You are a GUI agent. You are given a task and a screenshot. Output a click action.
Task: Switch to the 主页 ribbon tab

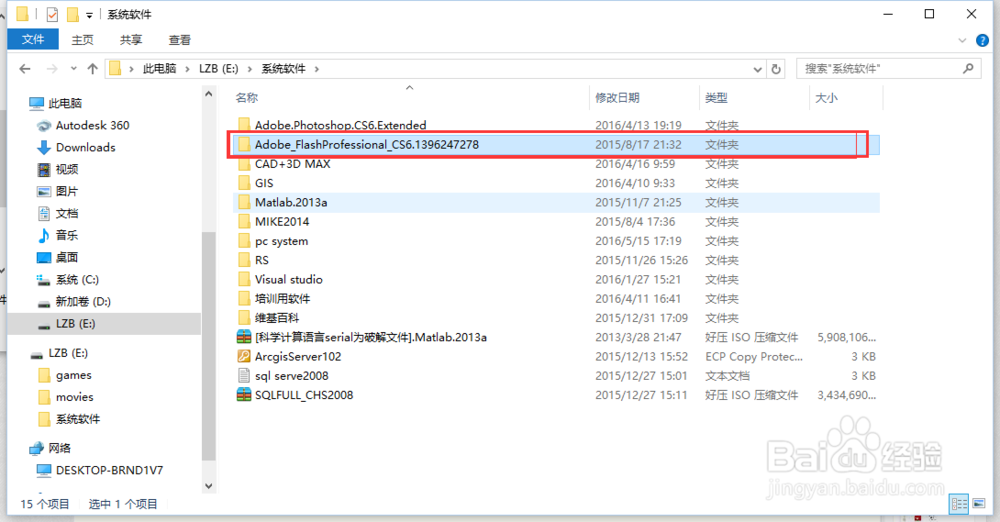(x=82, y=40)
